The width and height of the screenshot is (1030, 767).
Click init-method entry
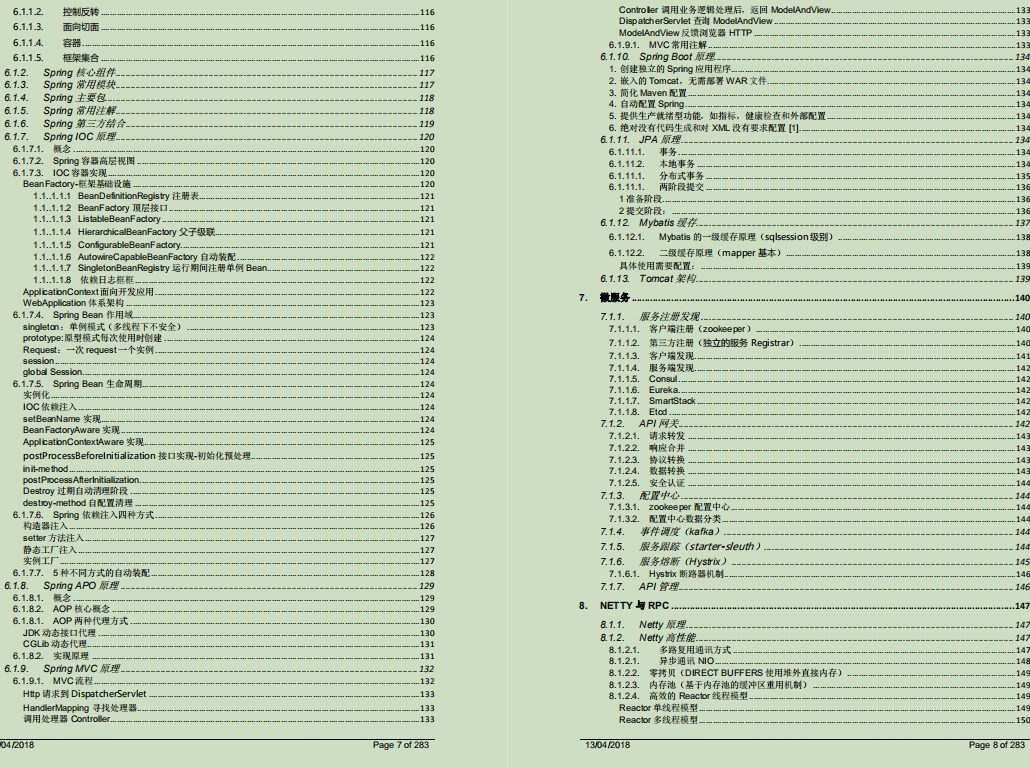(x=229, y=469)
